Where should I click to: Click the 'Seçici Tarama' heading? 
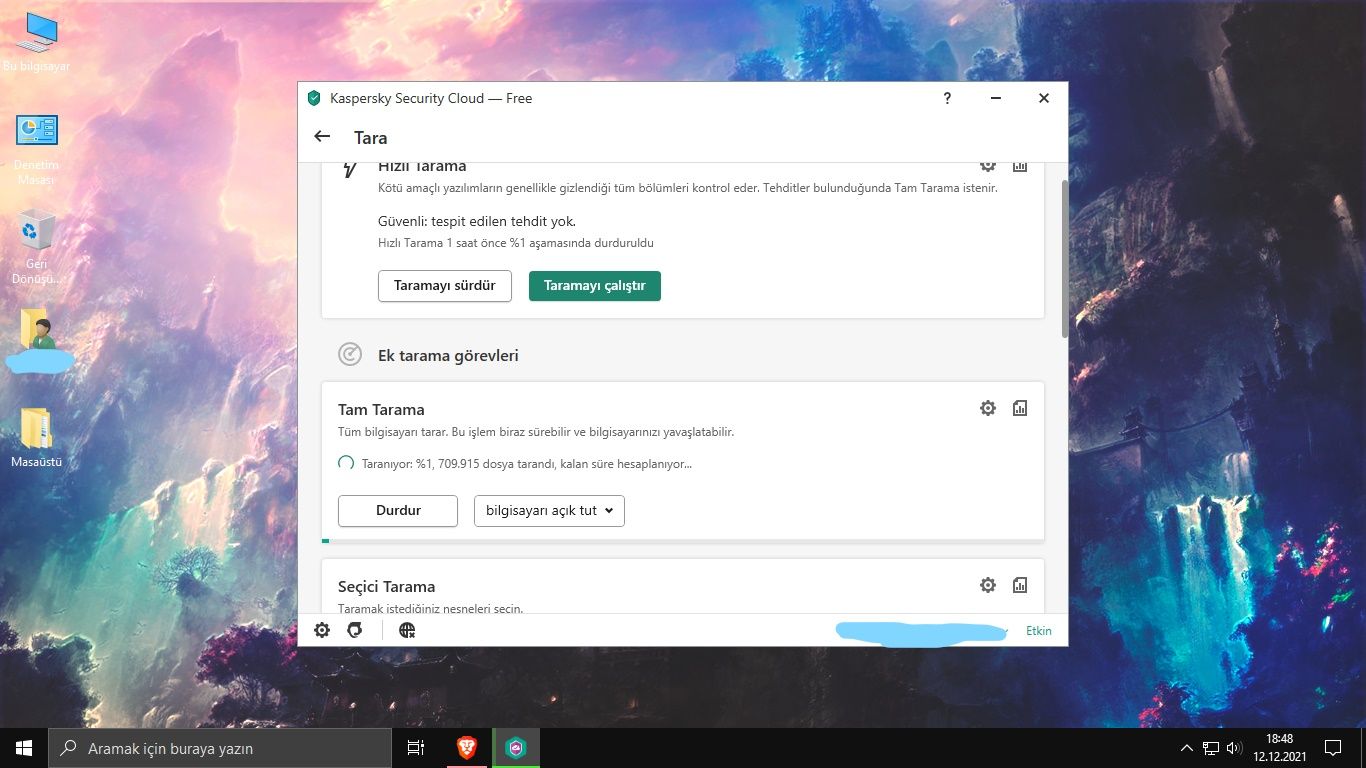386,587
